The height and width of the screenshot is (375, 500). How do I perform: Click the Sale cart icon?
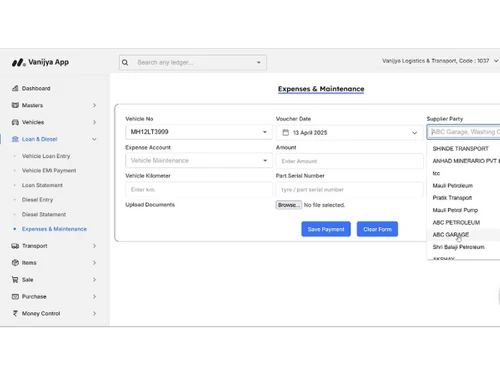[15, 280]
